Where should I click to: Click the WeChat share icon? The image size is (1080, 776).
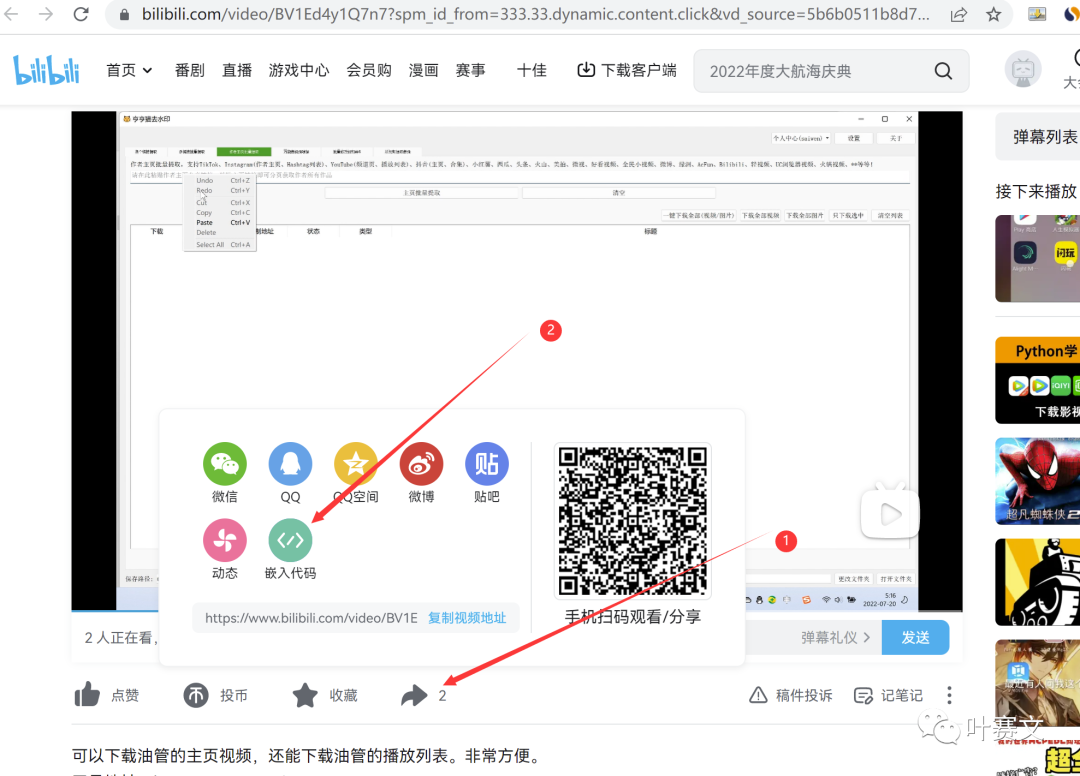(225, 464)
